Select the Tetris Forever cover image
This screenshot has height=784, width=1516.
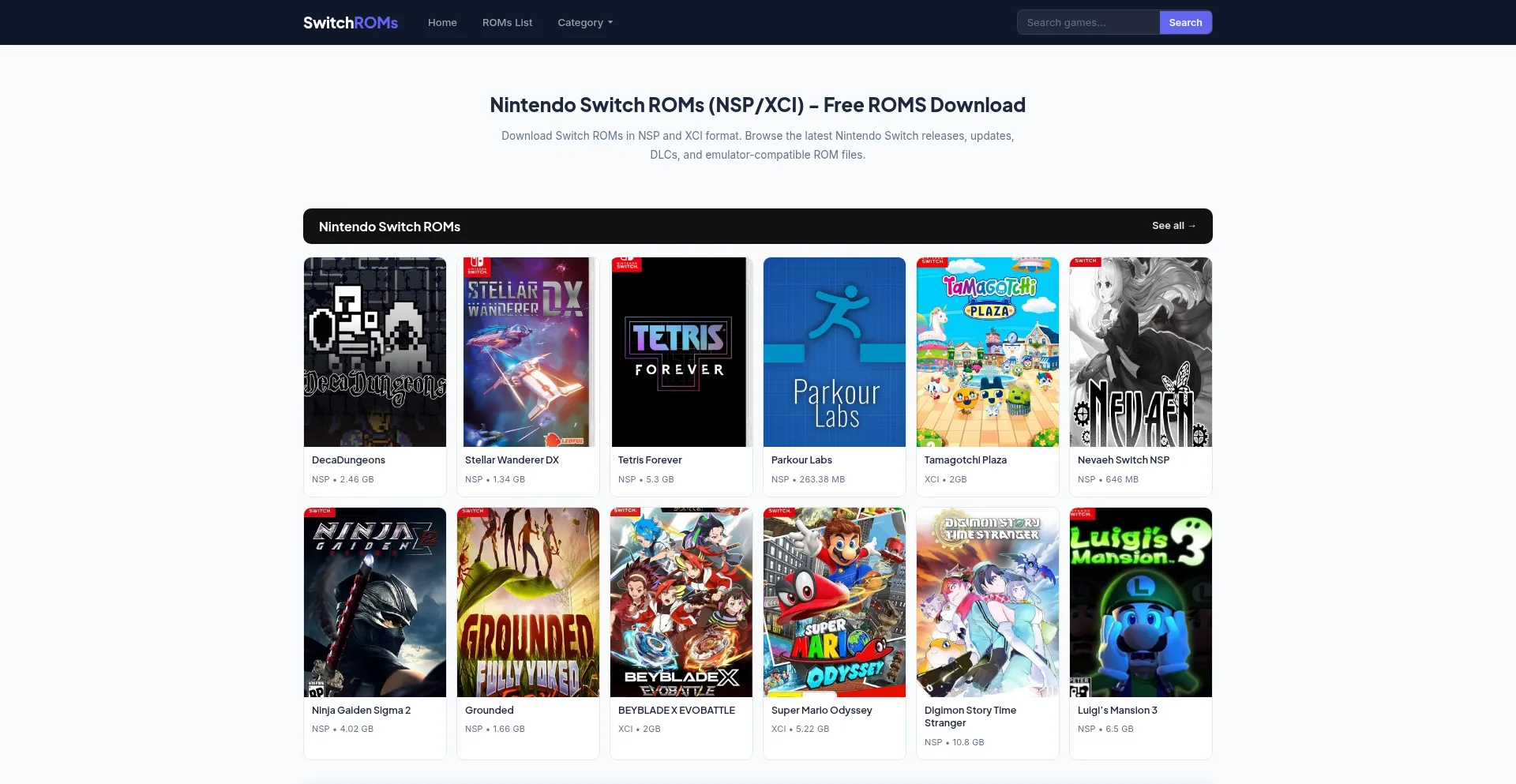pyautogui.click(x=681, y=352)
